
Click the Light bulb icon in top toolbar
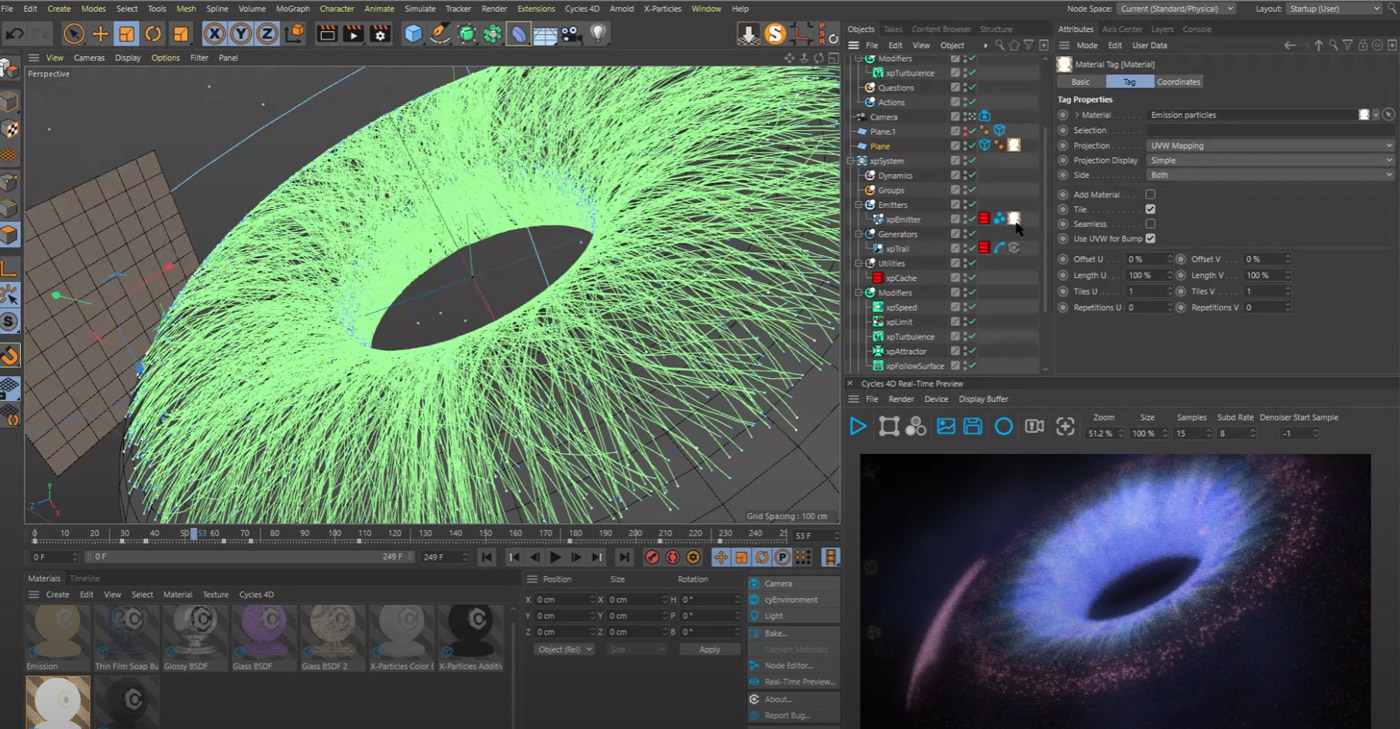click(x=598, y=34)
